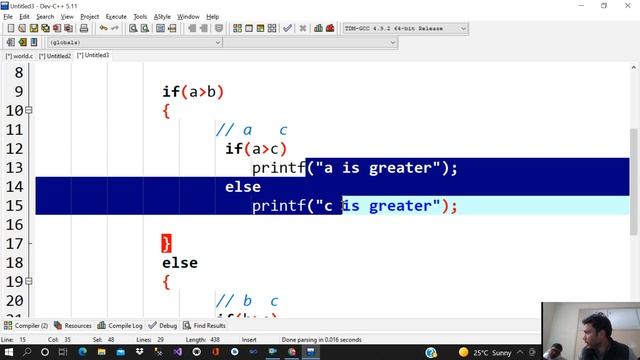
Task: Open the Execute menu
Action: point(116,17)
